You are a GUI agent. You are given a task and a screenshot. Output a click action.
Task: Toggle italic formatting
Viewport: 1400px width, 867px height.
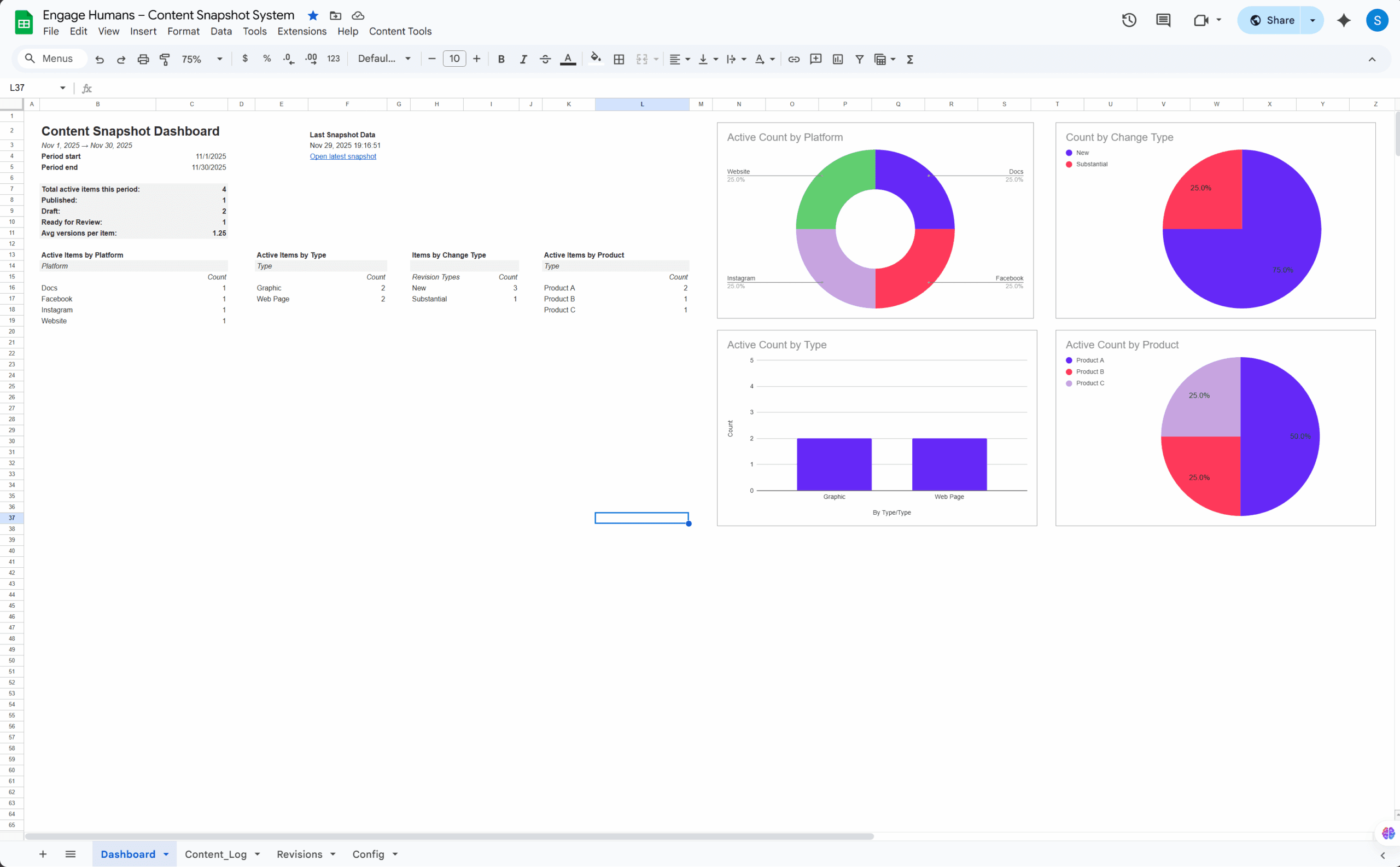(x=523, y=59)
